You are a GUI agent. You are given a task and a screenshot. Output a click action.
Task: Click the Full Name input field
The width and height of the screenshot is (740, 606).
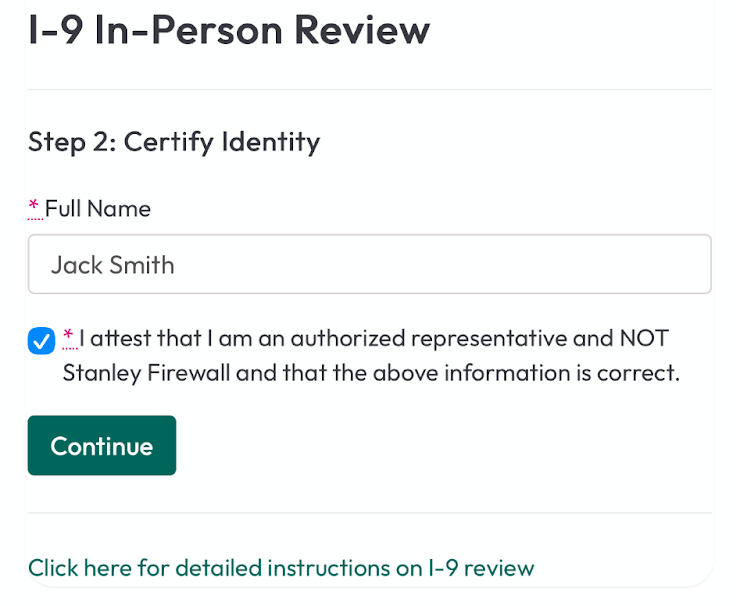tap(369, 264)
